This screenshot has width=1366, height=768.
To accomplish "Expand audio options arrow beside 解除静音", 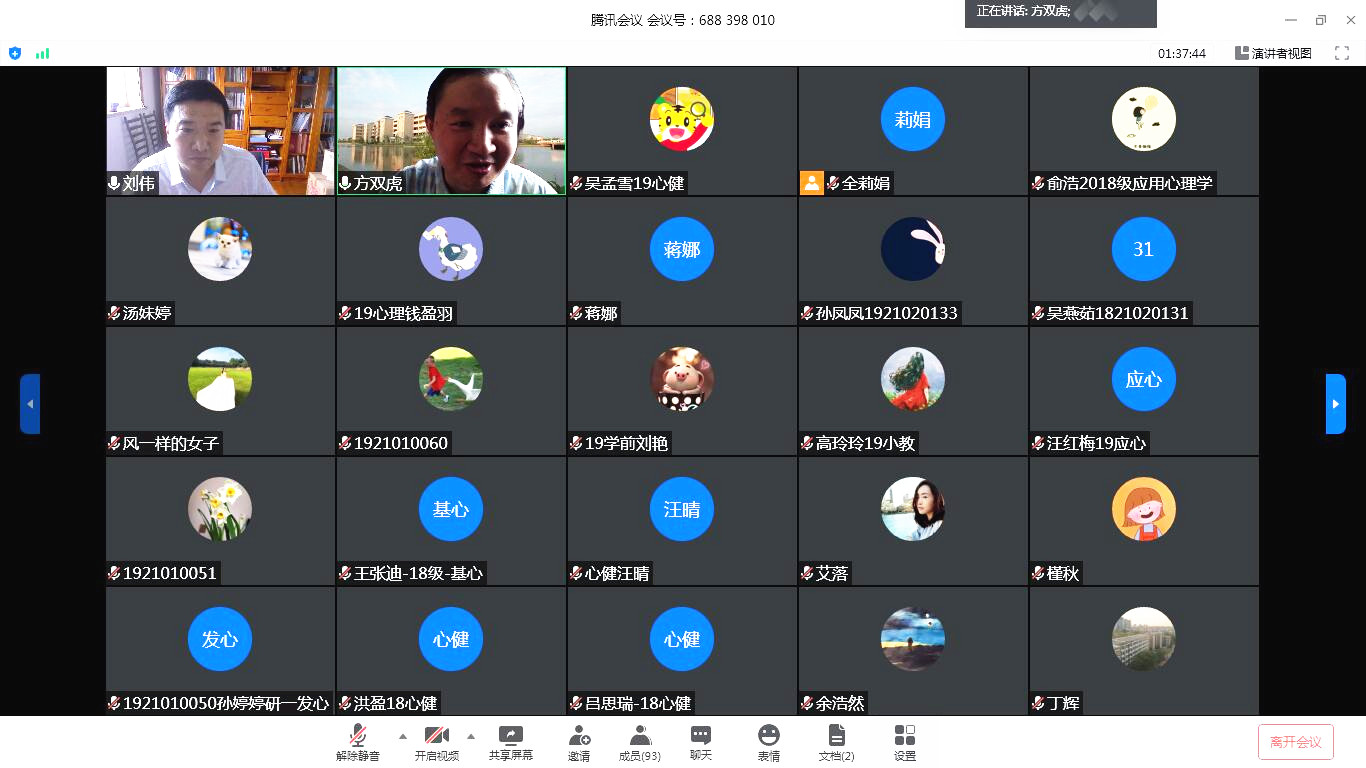I will (403, 736).
